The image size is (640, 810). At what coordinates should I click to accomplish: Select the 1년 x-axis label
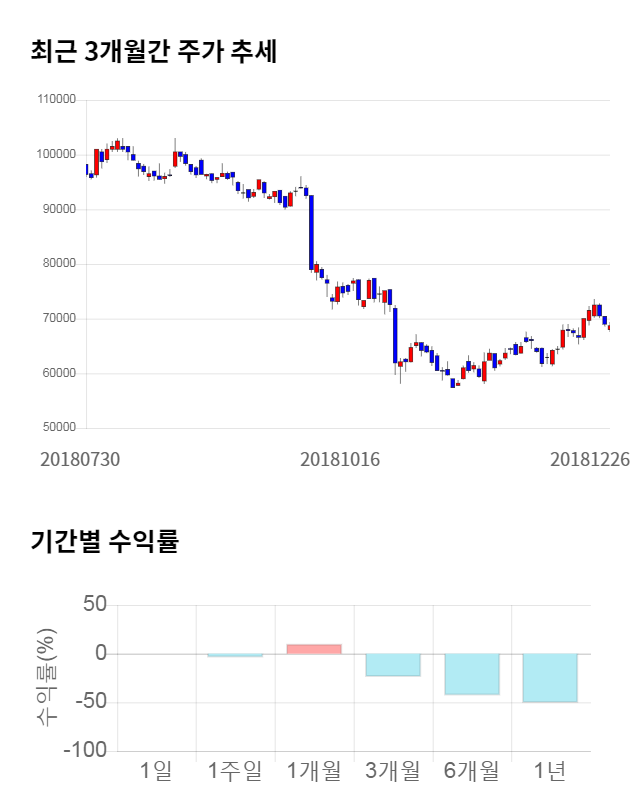coord(550,771)
